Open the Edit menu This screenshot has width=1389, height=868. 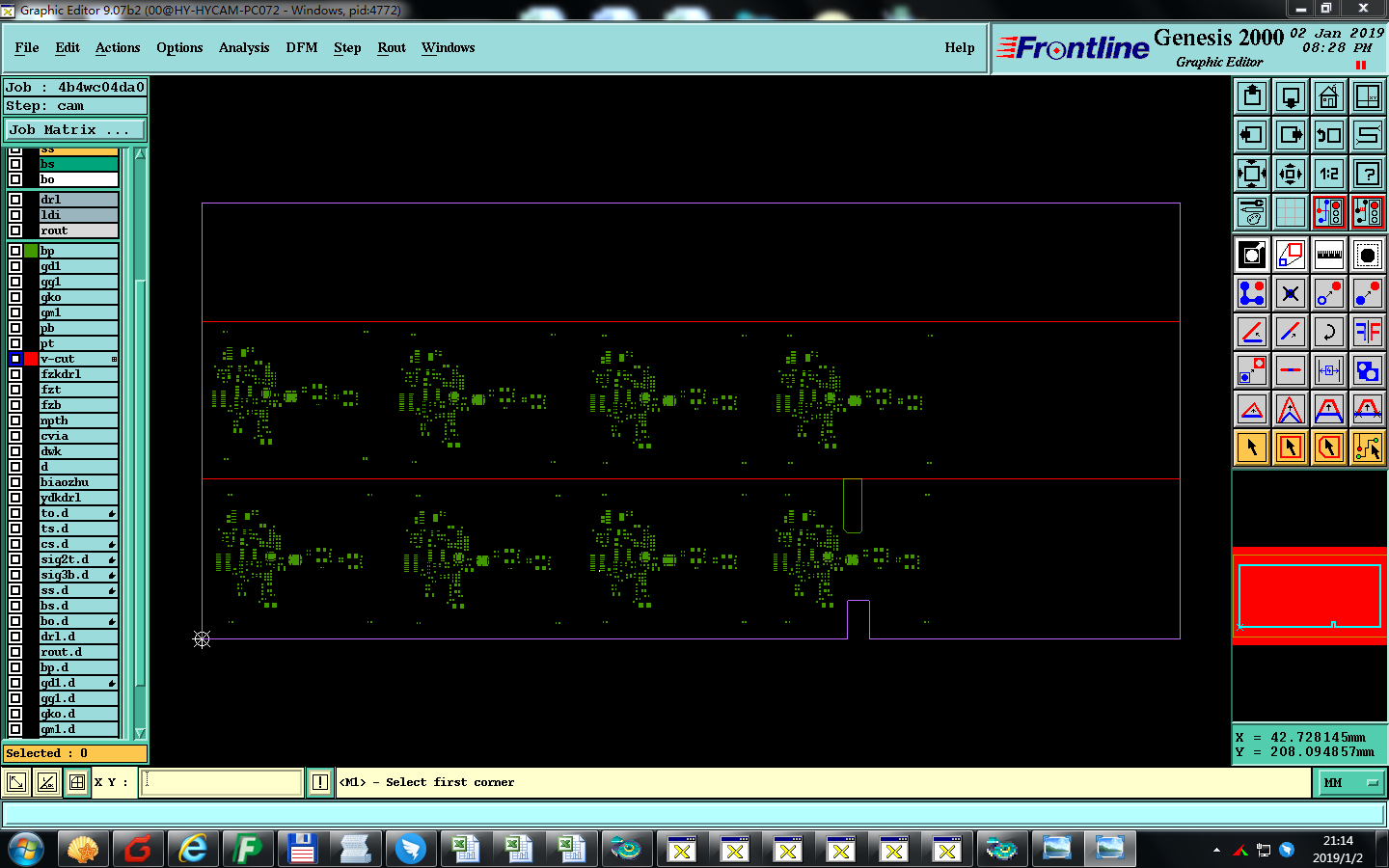point(68,47)
